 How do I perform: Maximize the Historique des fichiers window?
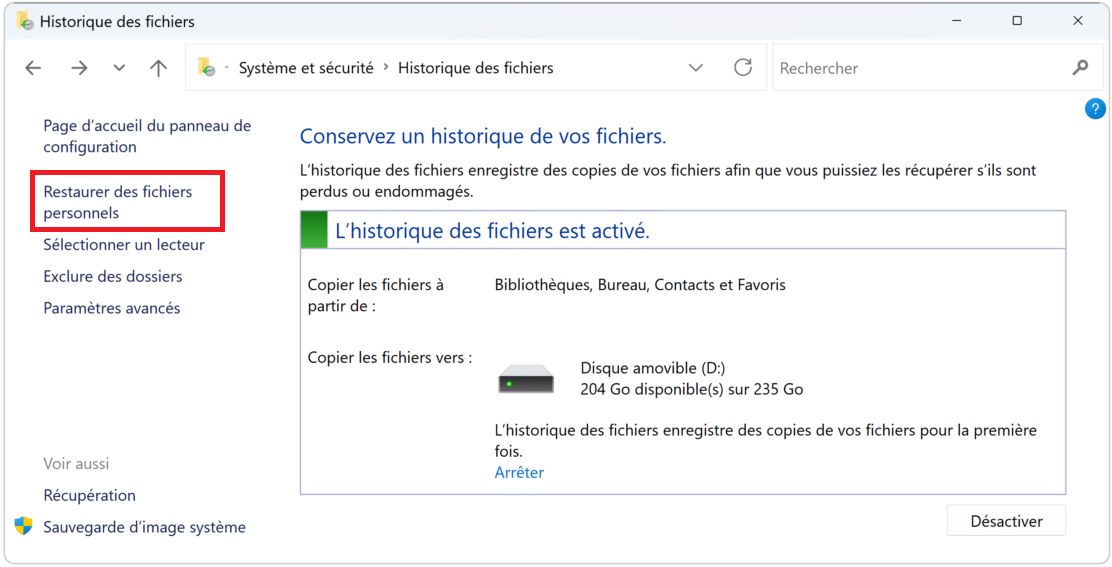(x=1017, y=21)
